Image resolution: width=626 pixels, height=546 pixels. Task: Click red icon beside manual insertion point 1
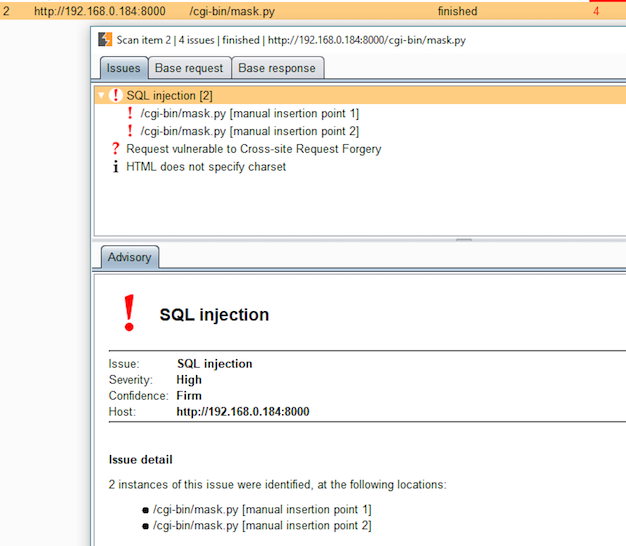(129, 113)
